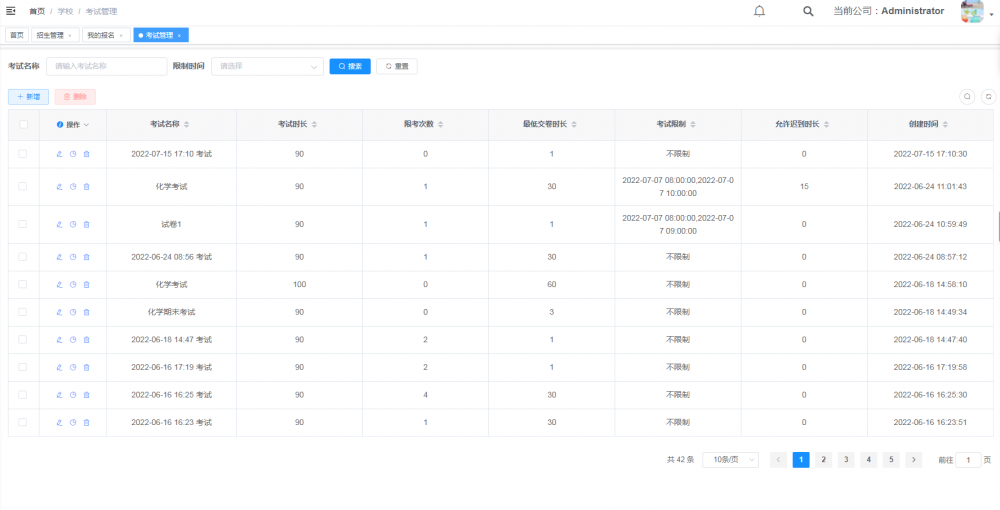Screen dimensions: 1000x510
Task: Toggle the search bar using the round magnifier icon
Action: [x=967, y=97]
